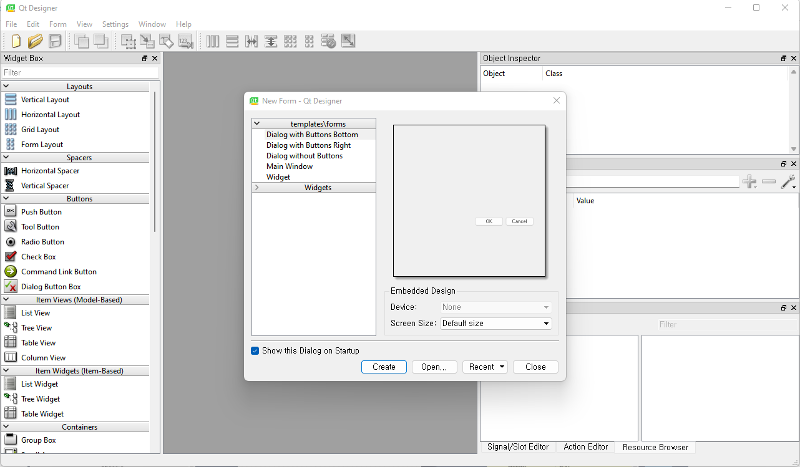Click the Widget Box vertical scrollbar
Screen dimensions: 800x467
pyautogui.click(x=155, y=163)
